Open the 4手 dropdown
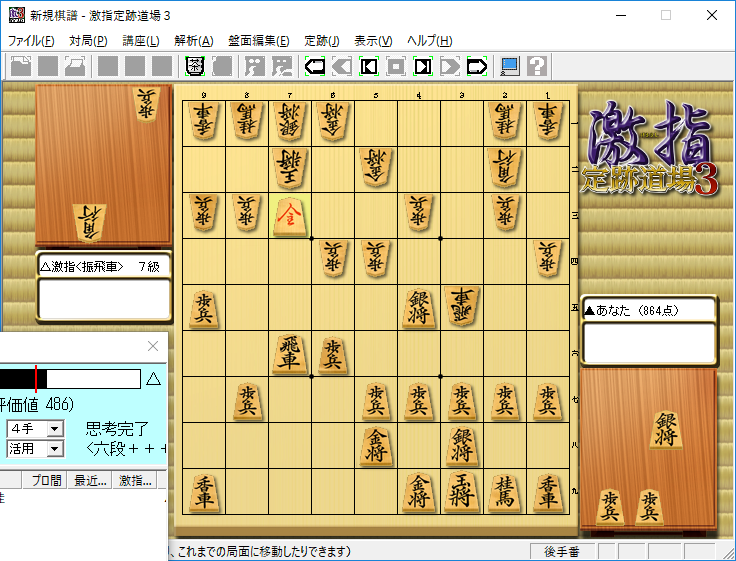 point(54,429)
